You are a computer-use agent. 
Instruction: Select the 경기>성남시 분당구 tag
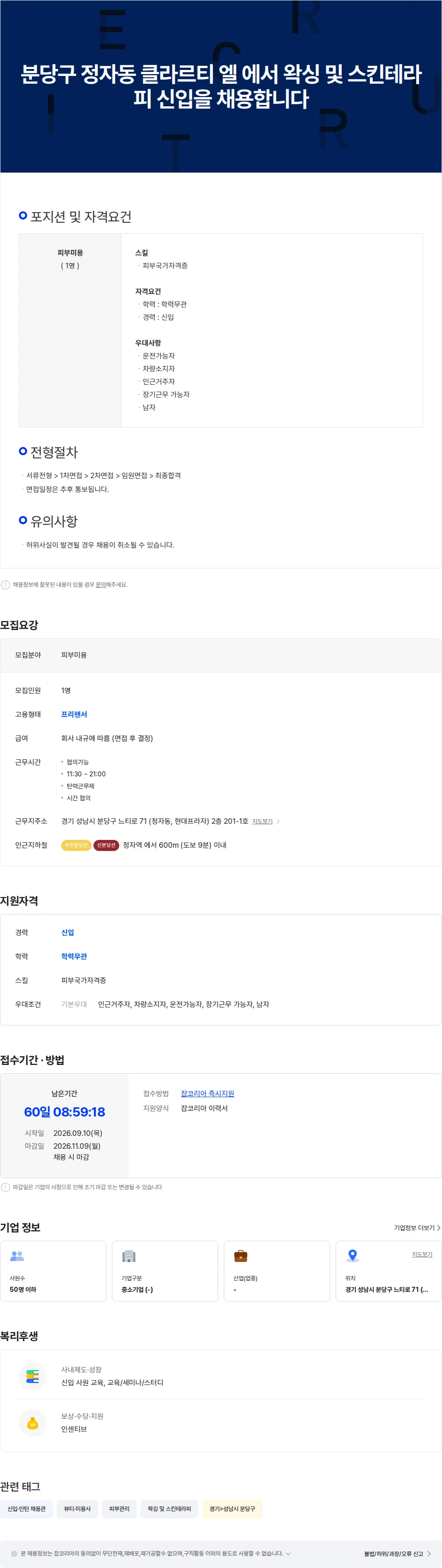coord(232,1508)
